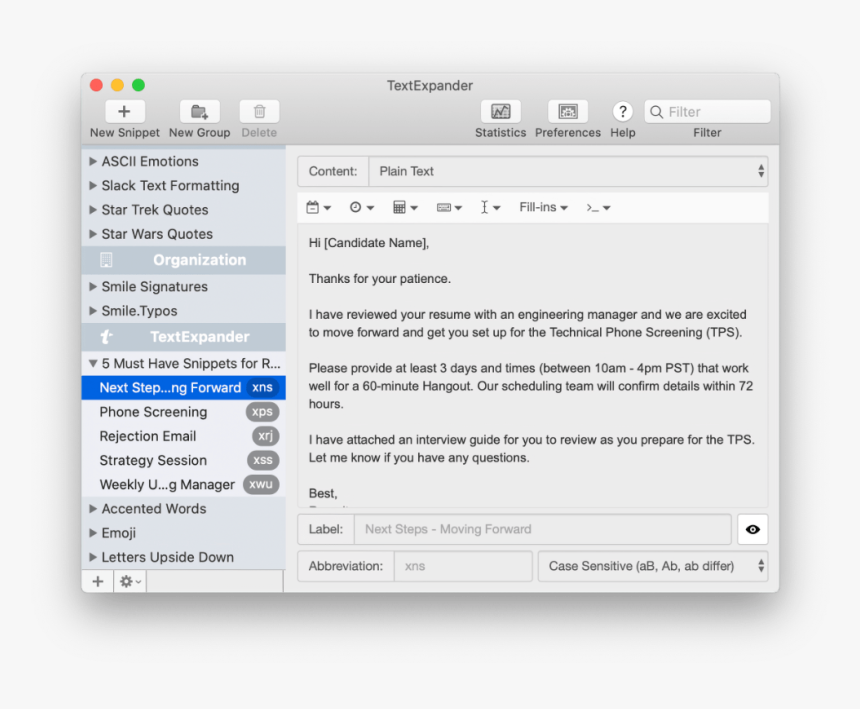Click the xss abbreviation badge
Image resolution: width=860 pixels, height=709 pixels.
click(x=263, y=460)
